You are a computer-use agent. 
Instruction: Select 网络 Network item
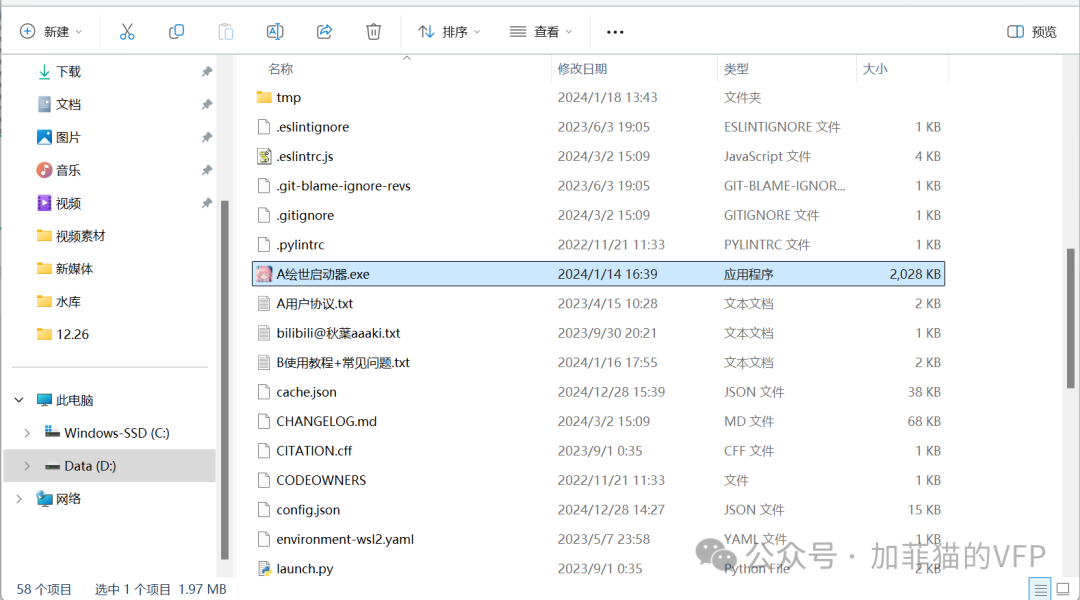pyautogui.click(x=68, y=499)
